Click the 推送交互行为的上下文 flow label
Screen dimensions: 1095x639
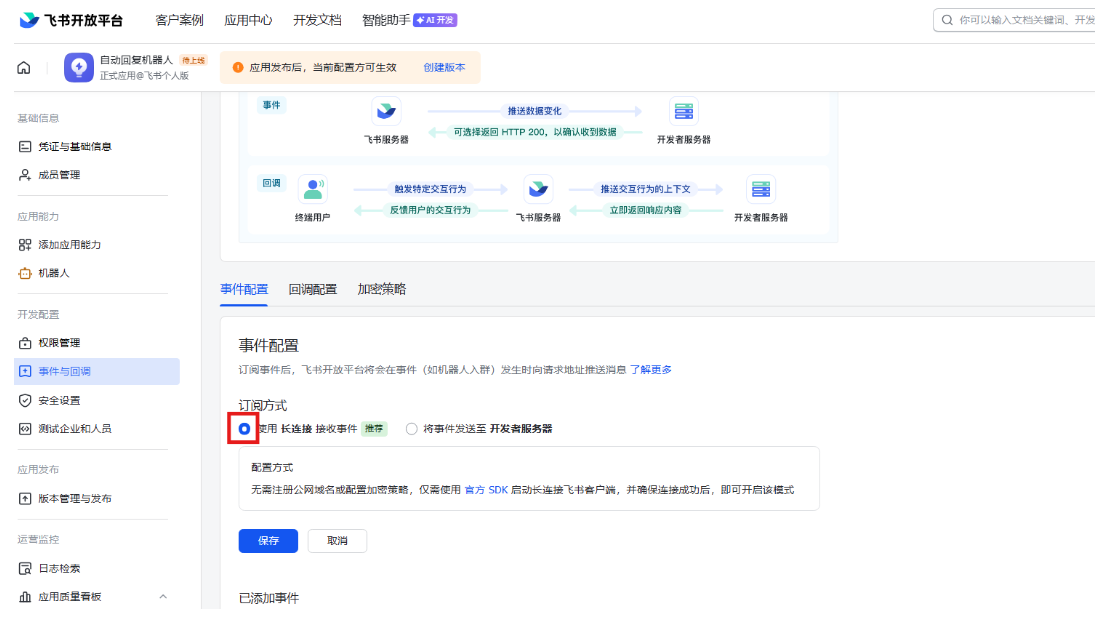(645, 189)
